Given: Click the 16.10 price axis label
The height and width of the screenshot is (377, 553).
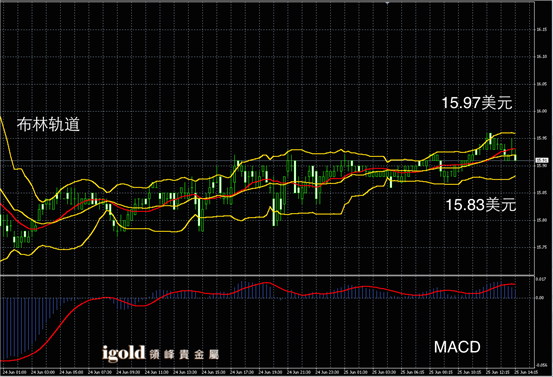Looking at the screenshot, I should tap(542, 56).
